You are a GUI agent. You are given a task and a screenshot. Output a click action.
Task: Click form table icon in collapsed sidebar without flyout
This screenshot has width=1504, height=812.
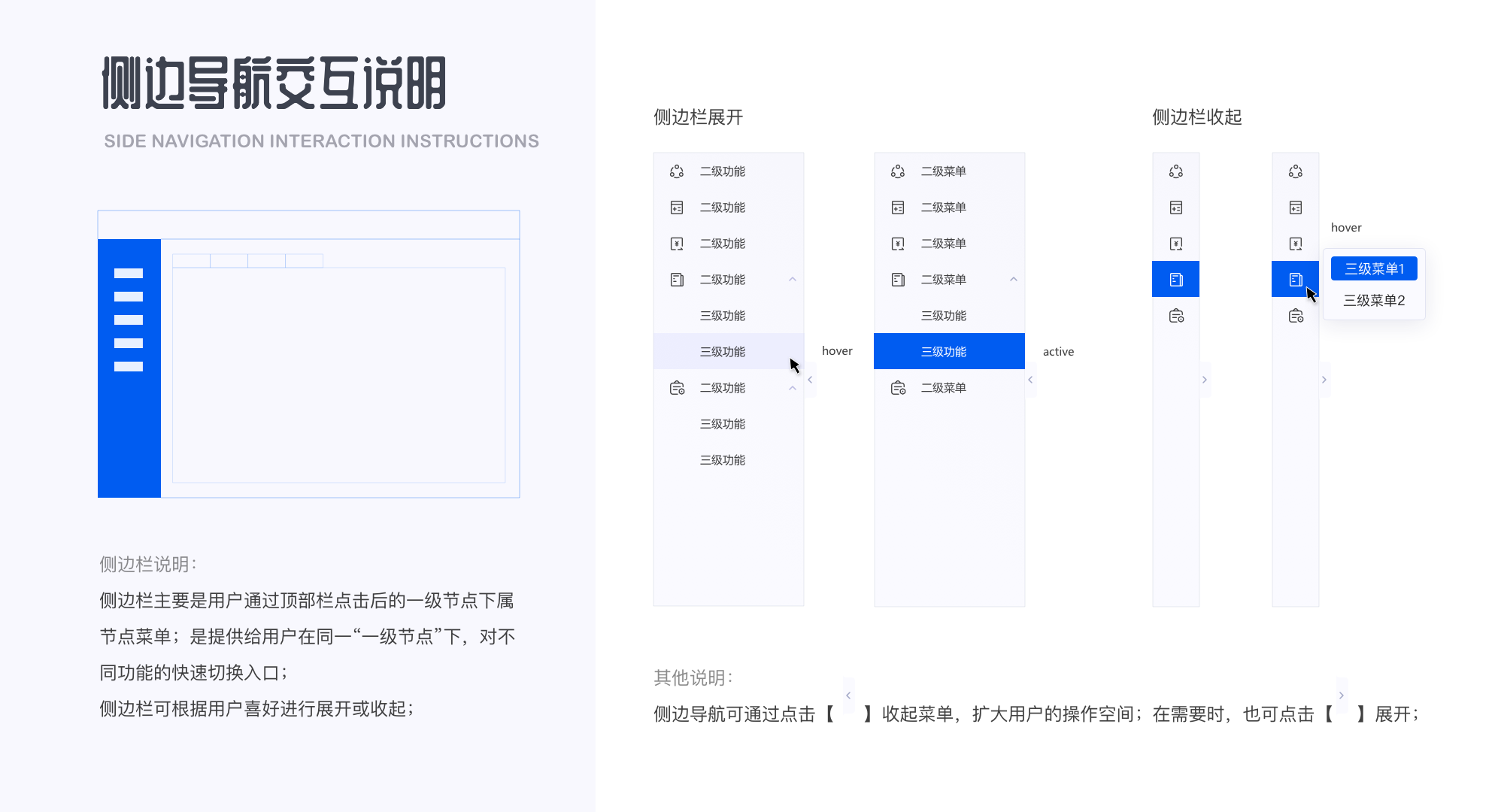tap(1176, 208)
